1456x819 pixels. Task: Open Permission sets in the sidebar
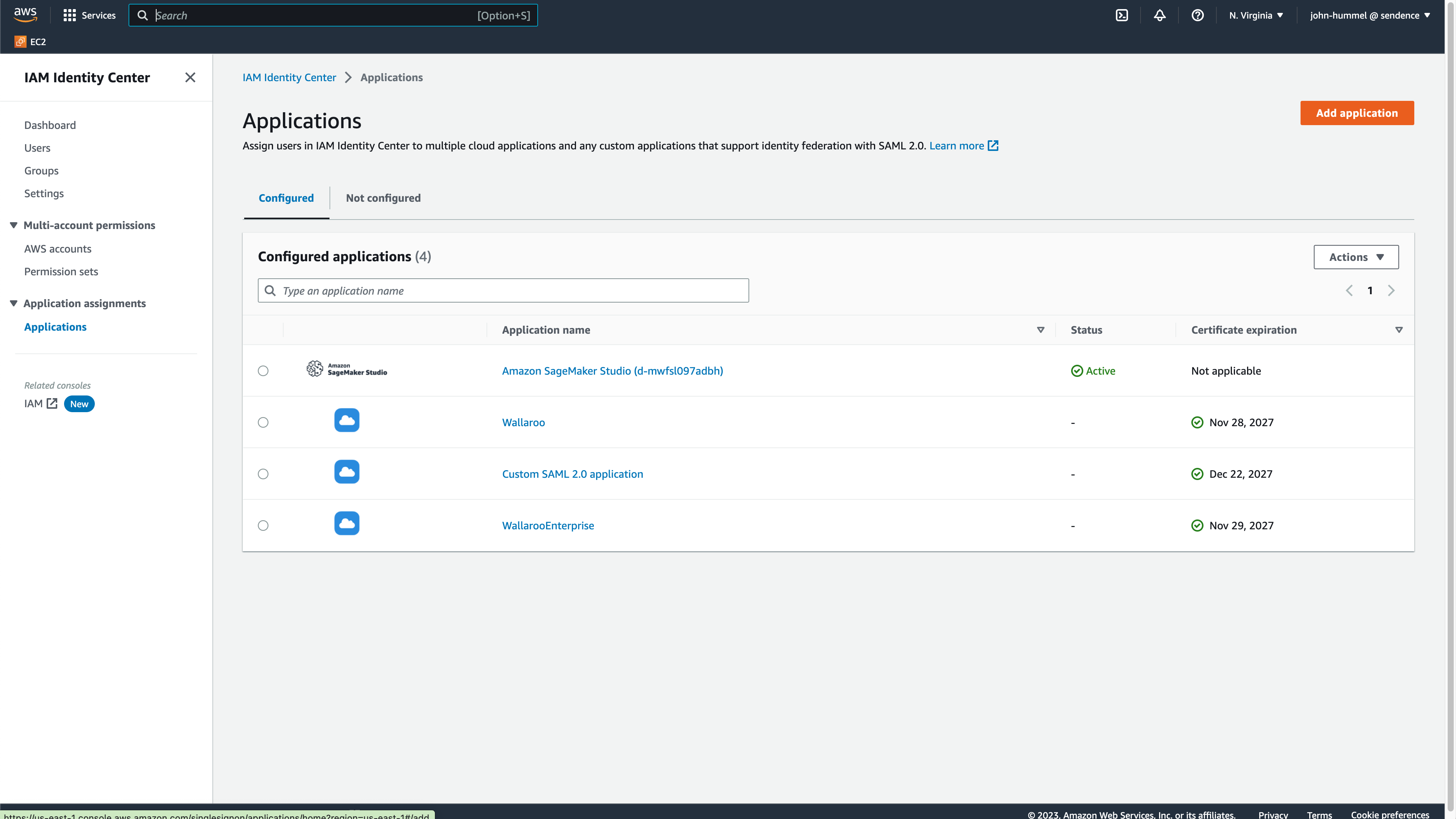pyautogui.click(x=61, y=271)
